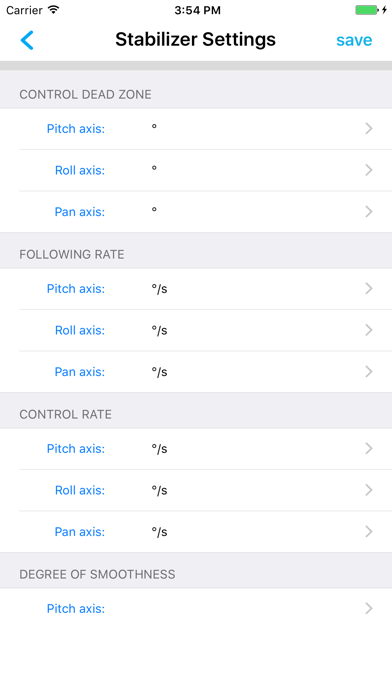Open Control Rate Pan axis chevron
392x696 pixels.
click(368, 532)
